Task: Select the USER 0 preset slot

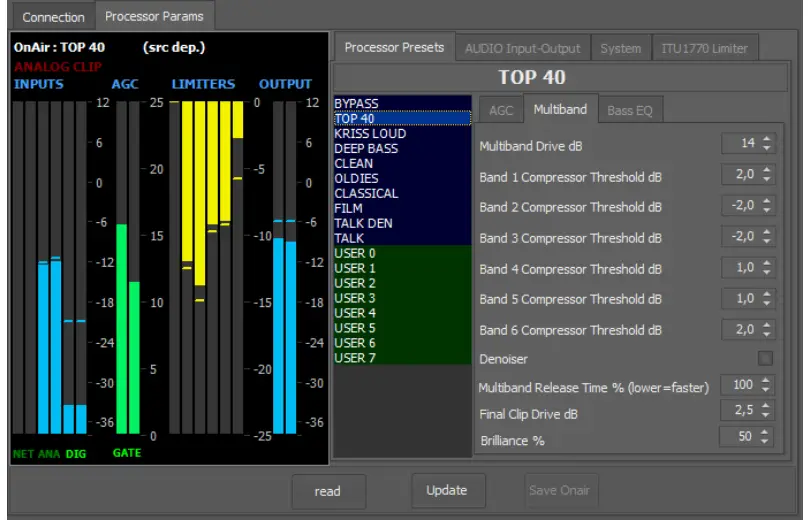Action: coord(402,253)
